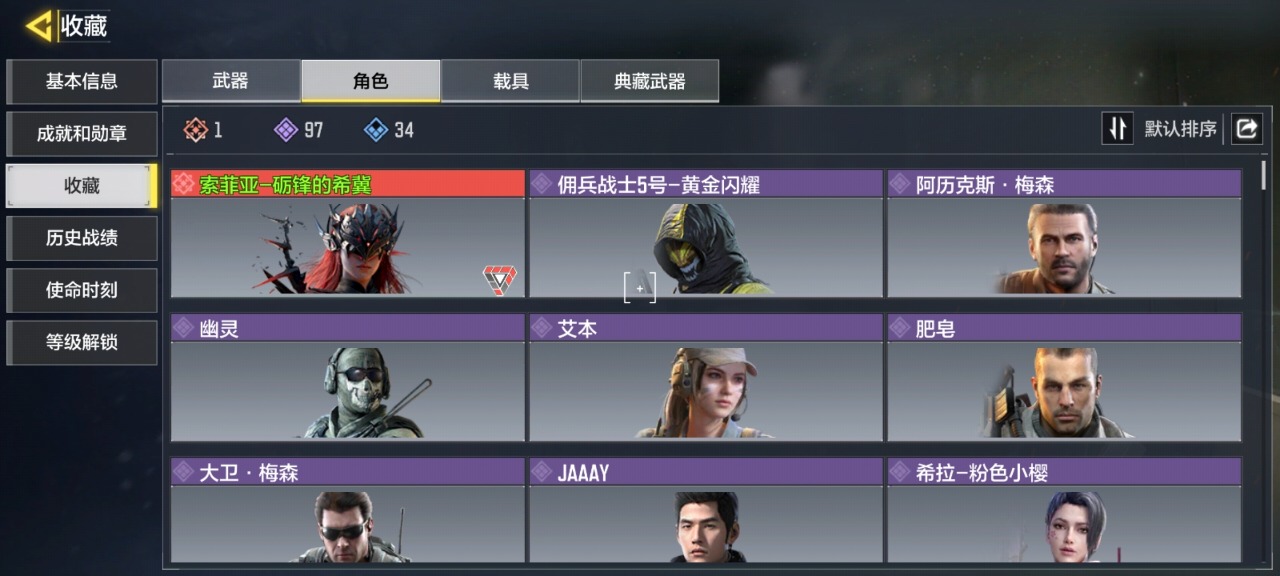Select the 幽灵 character card
Viewport: 1280px width, 576px height.
tap(348, 378)
